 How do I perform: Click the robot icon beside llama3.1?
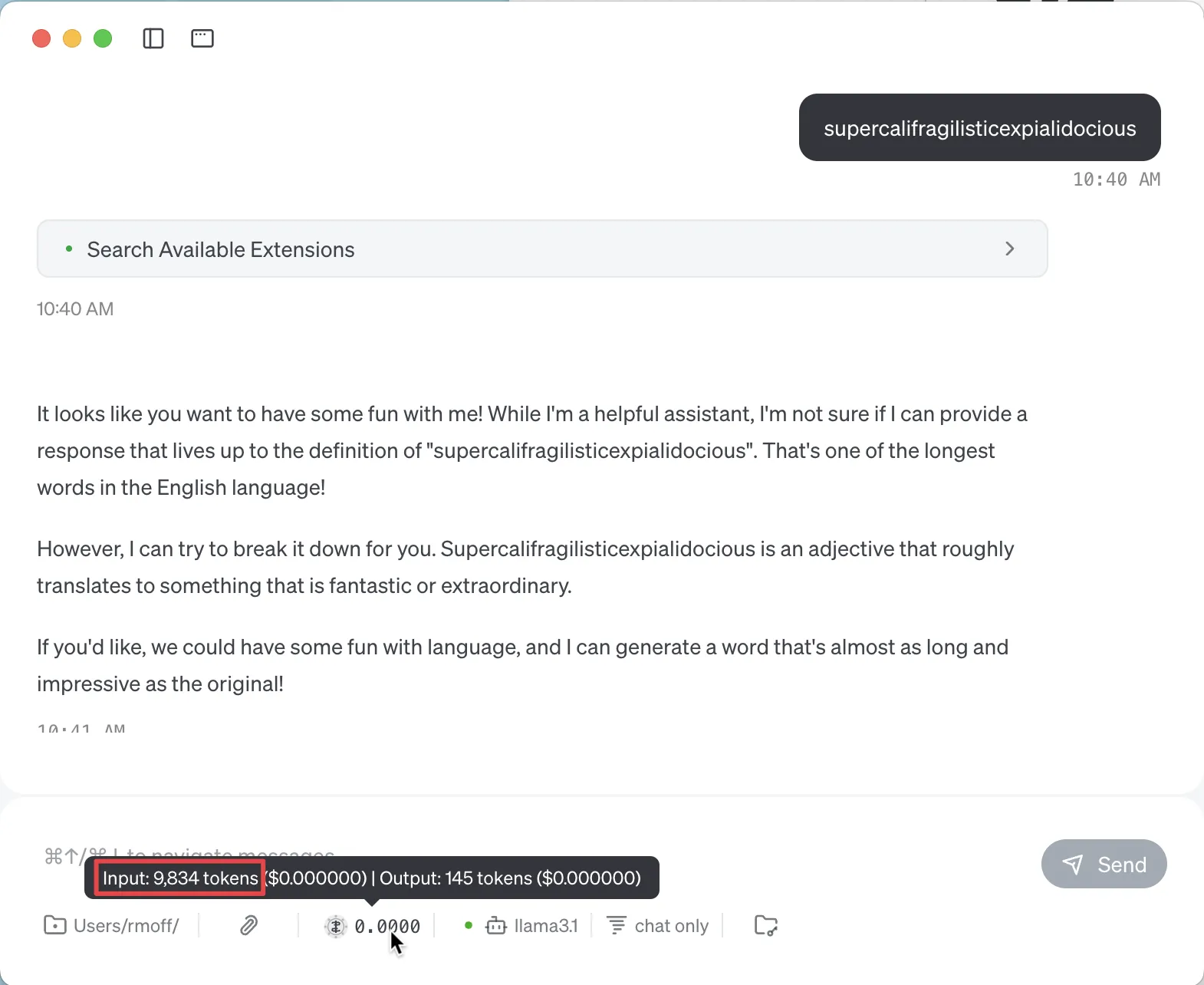[x=496, y=926]
